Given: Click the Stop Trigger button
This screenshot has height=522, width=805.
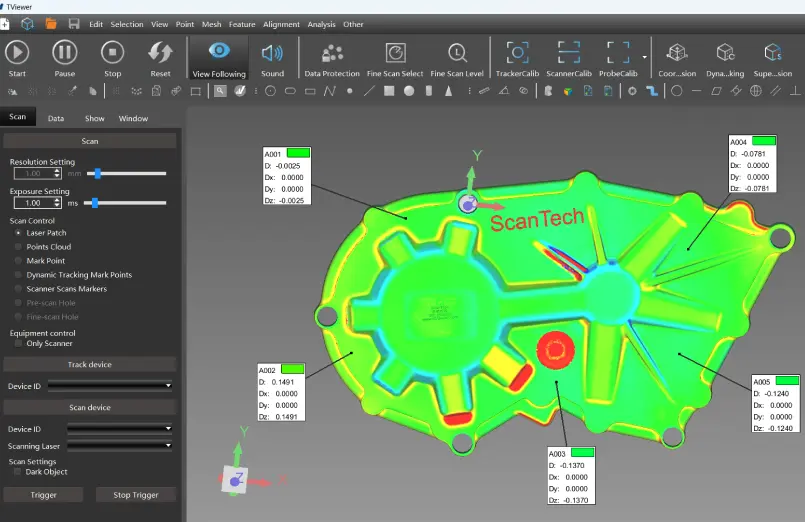Looking at the screenshot, I should coord(136,494).
